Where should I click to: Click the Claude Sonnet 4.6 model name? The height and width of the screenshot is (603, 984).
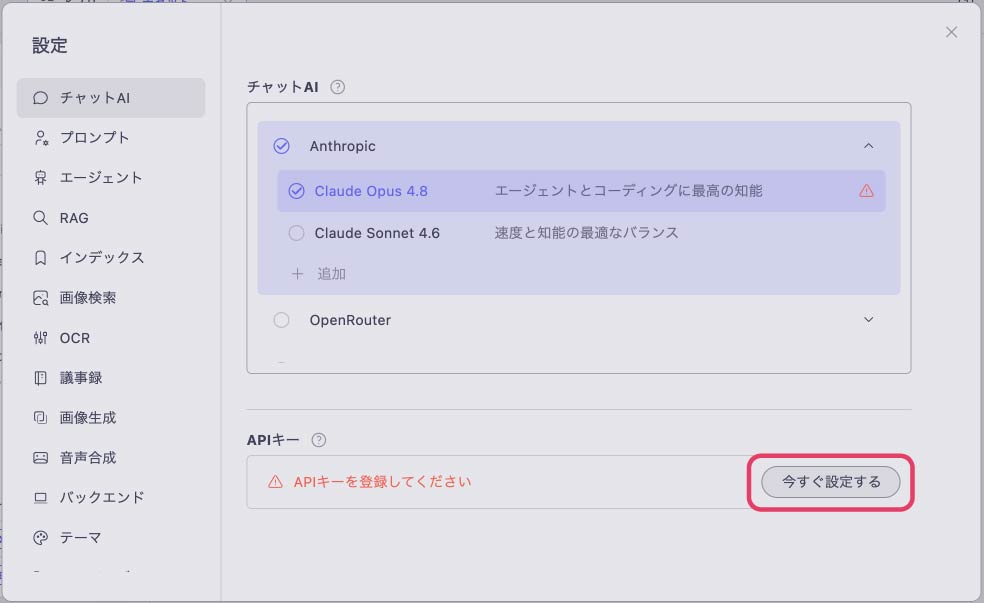[x=377, y=233]
